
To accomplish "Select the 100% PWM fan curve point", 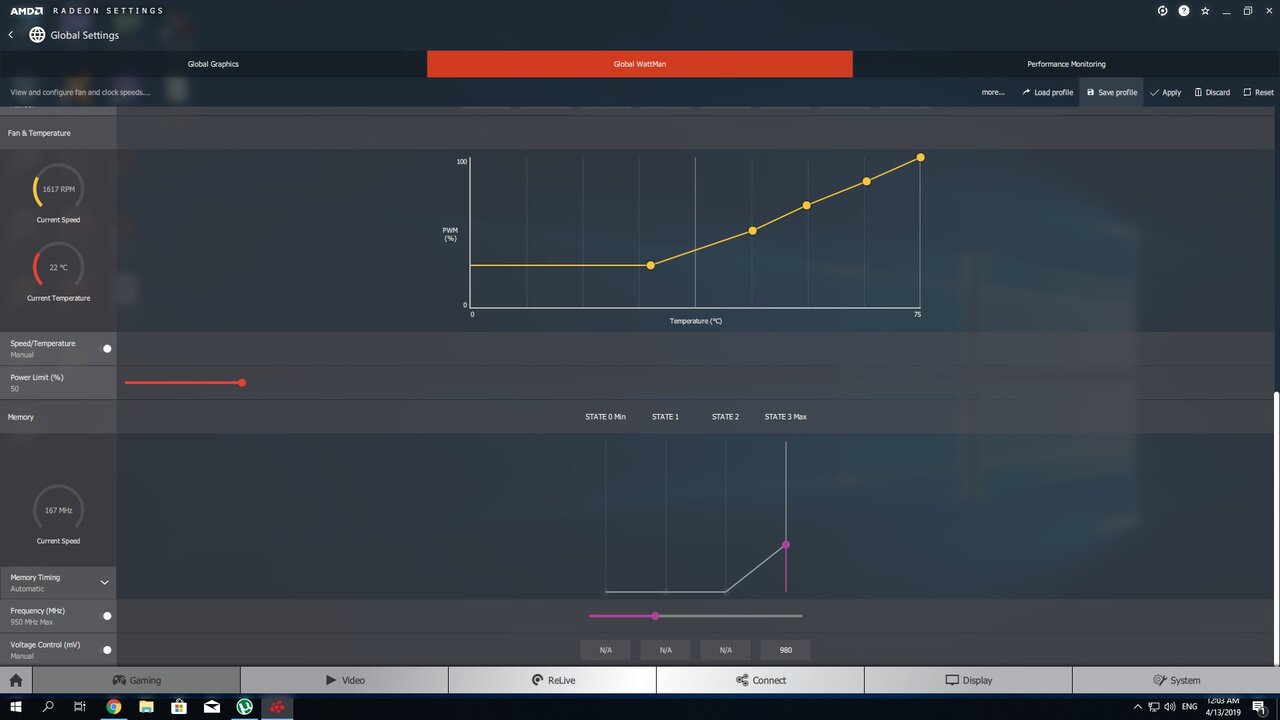I will click(920, 157).
